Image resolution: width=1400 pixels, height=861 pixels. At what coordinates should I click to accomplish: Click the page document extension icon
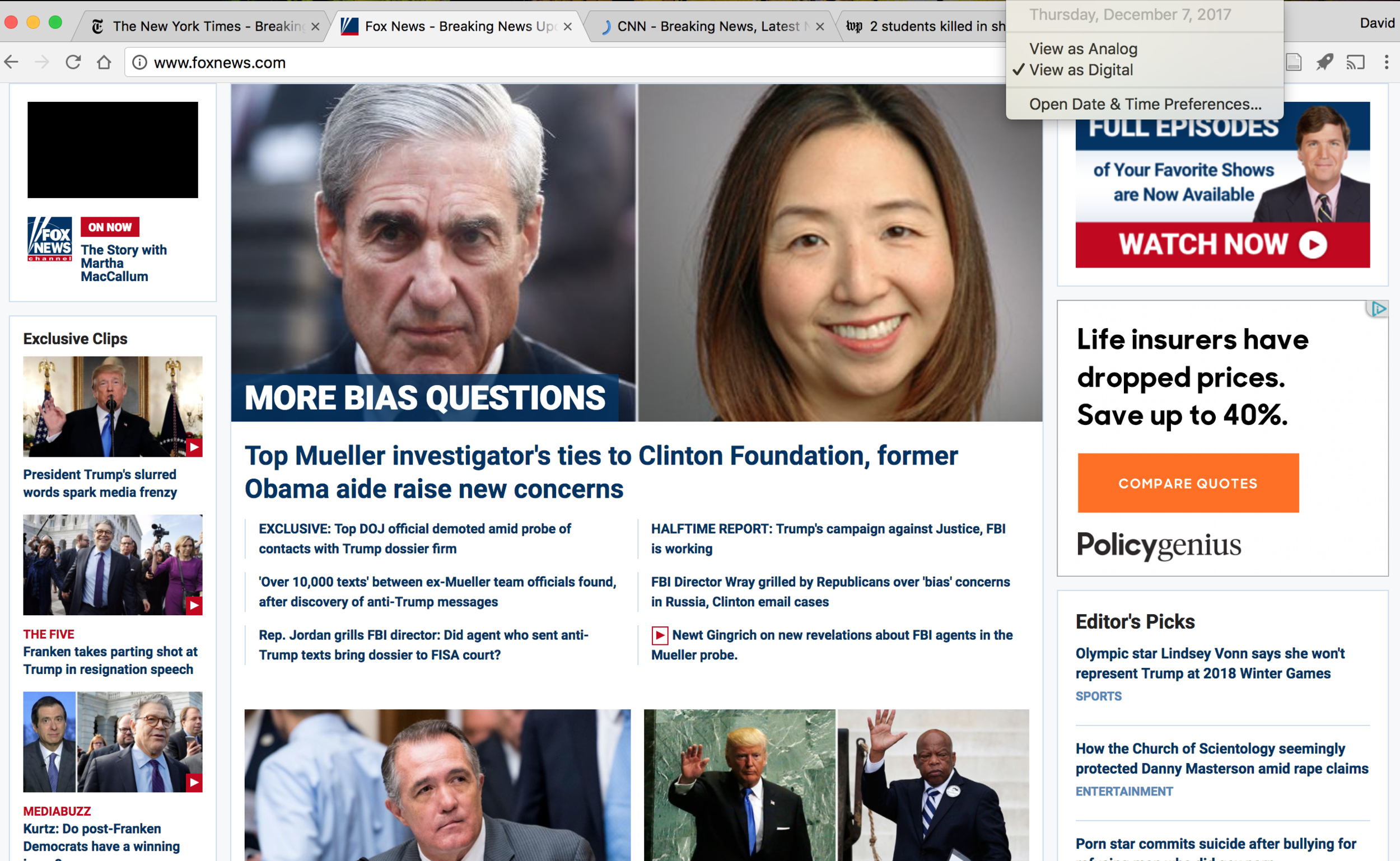pyautogui.click(x=1294, y=62)
